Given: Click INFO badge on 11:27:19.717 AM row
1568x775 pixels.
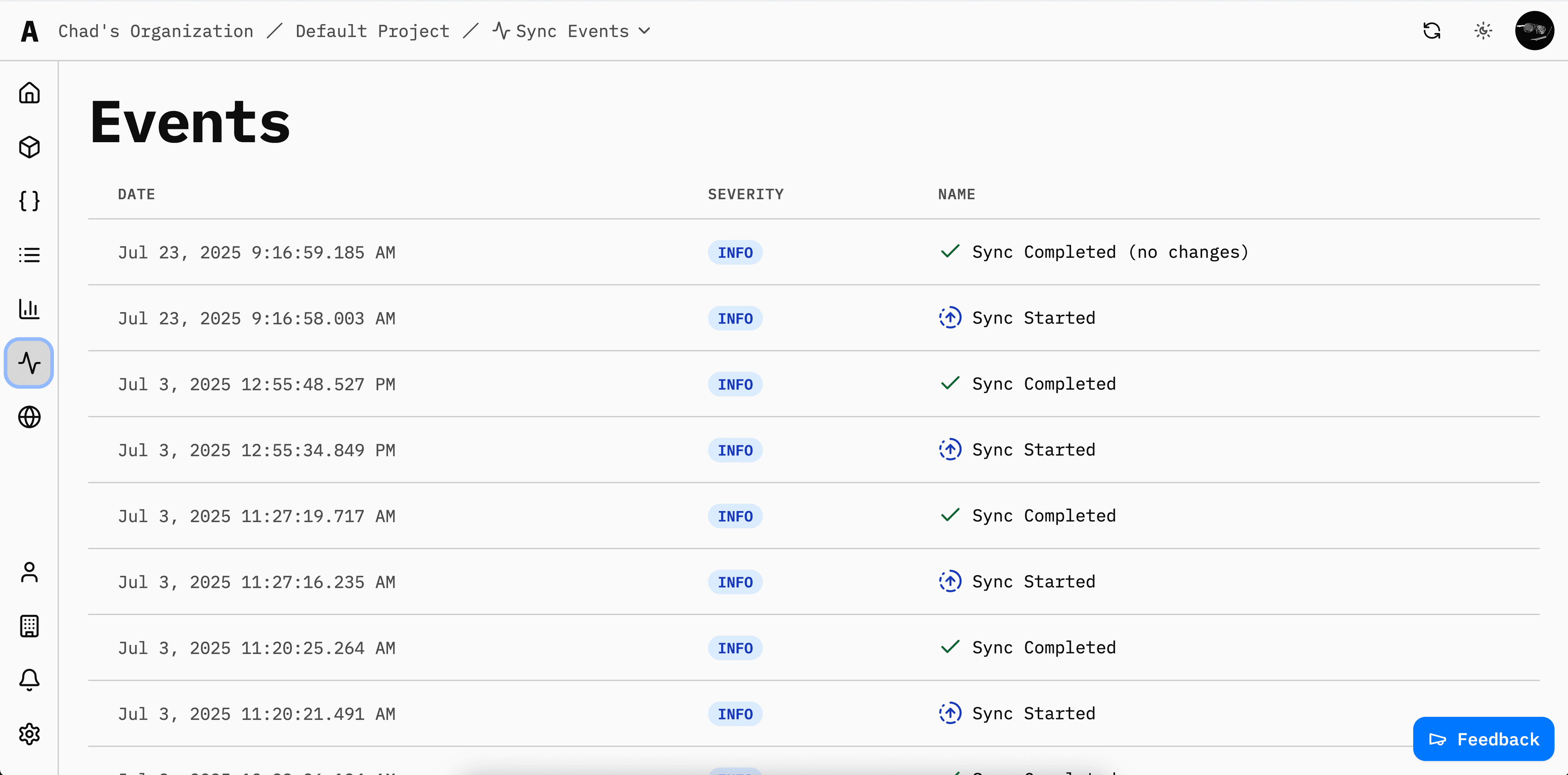Looking at the screenshot, I should 735,516.
